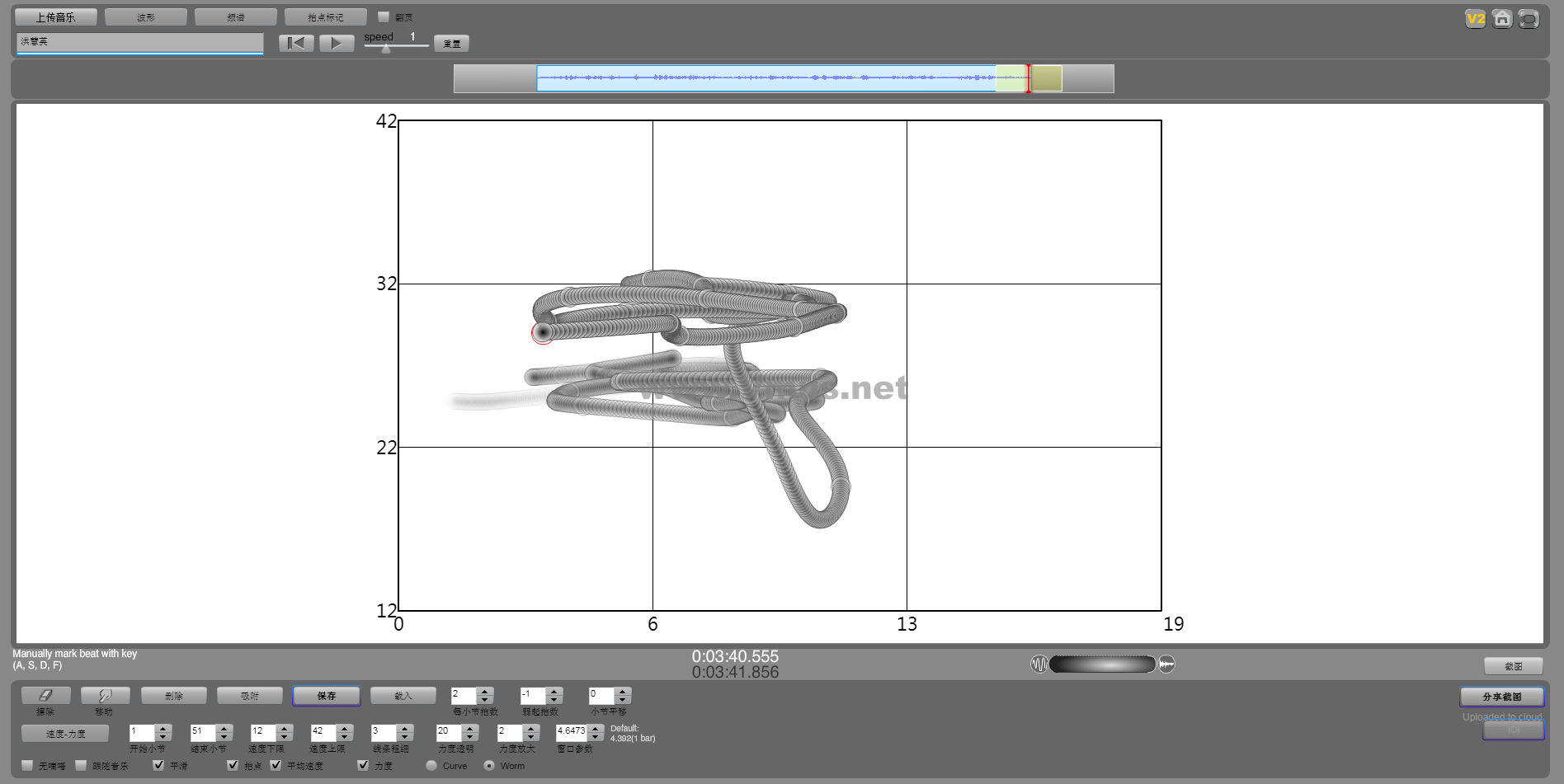
Task: Open the 波形 waveform view
Action: click(146, 16)
